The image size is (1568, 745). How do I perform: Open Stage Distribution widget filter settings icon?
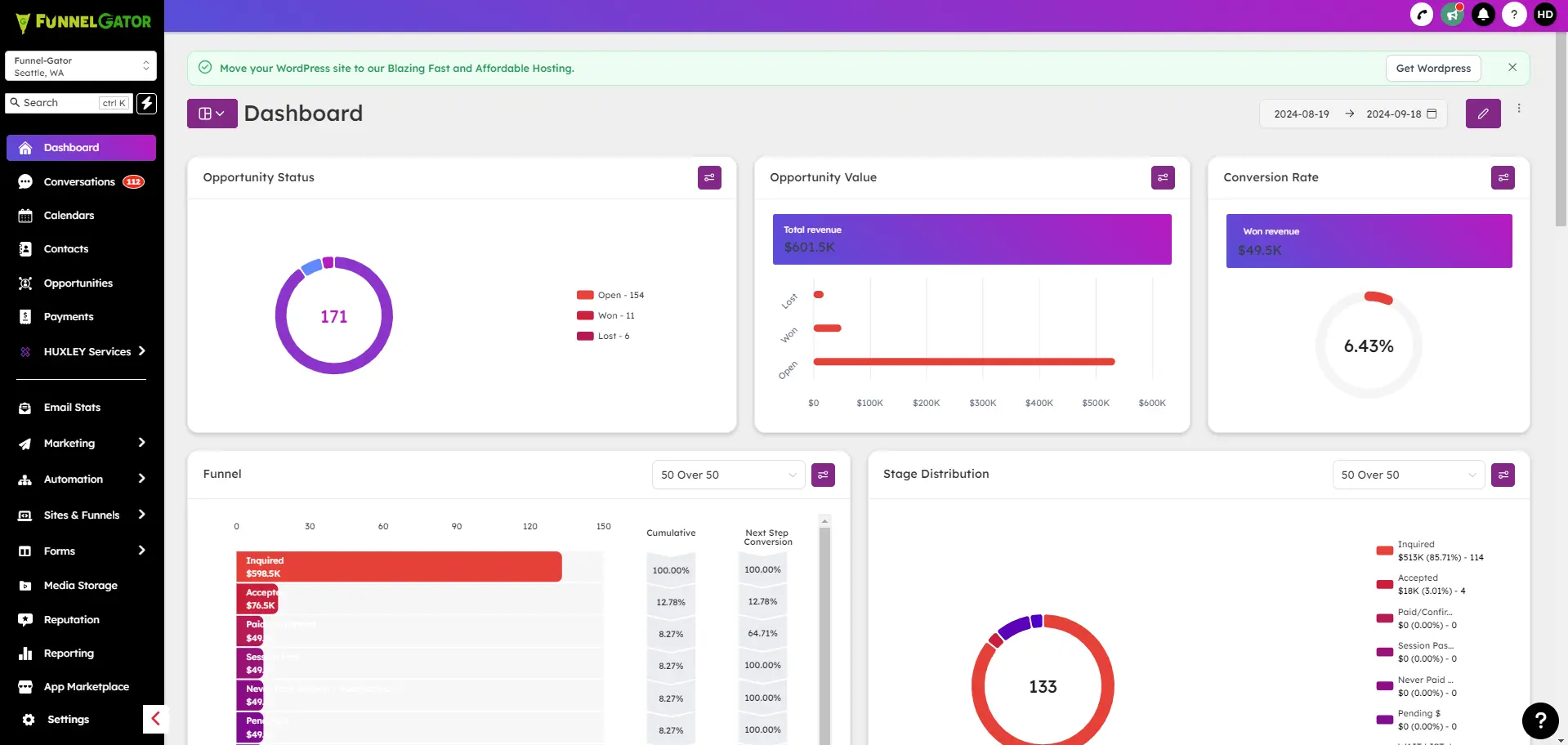tap(1503, 475)
